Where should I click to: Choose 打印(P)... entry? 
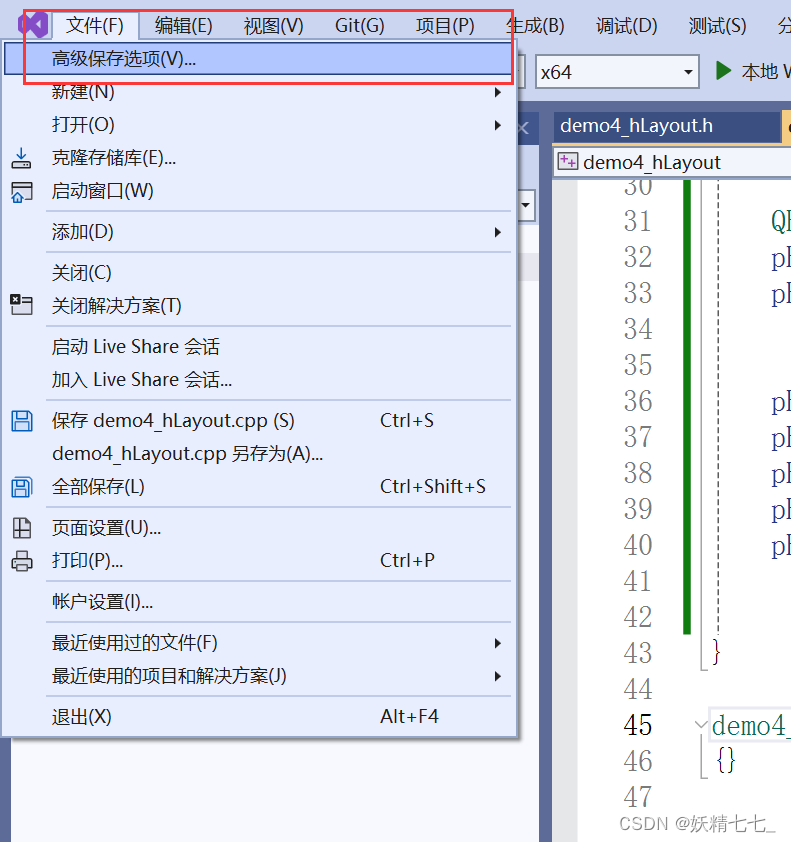[x=258, y=561]
